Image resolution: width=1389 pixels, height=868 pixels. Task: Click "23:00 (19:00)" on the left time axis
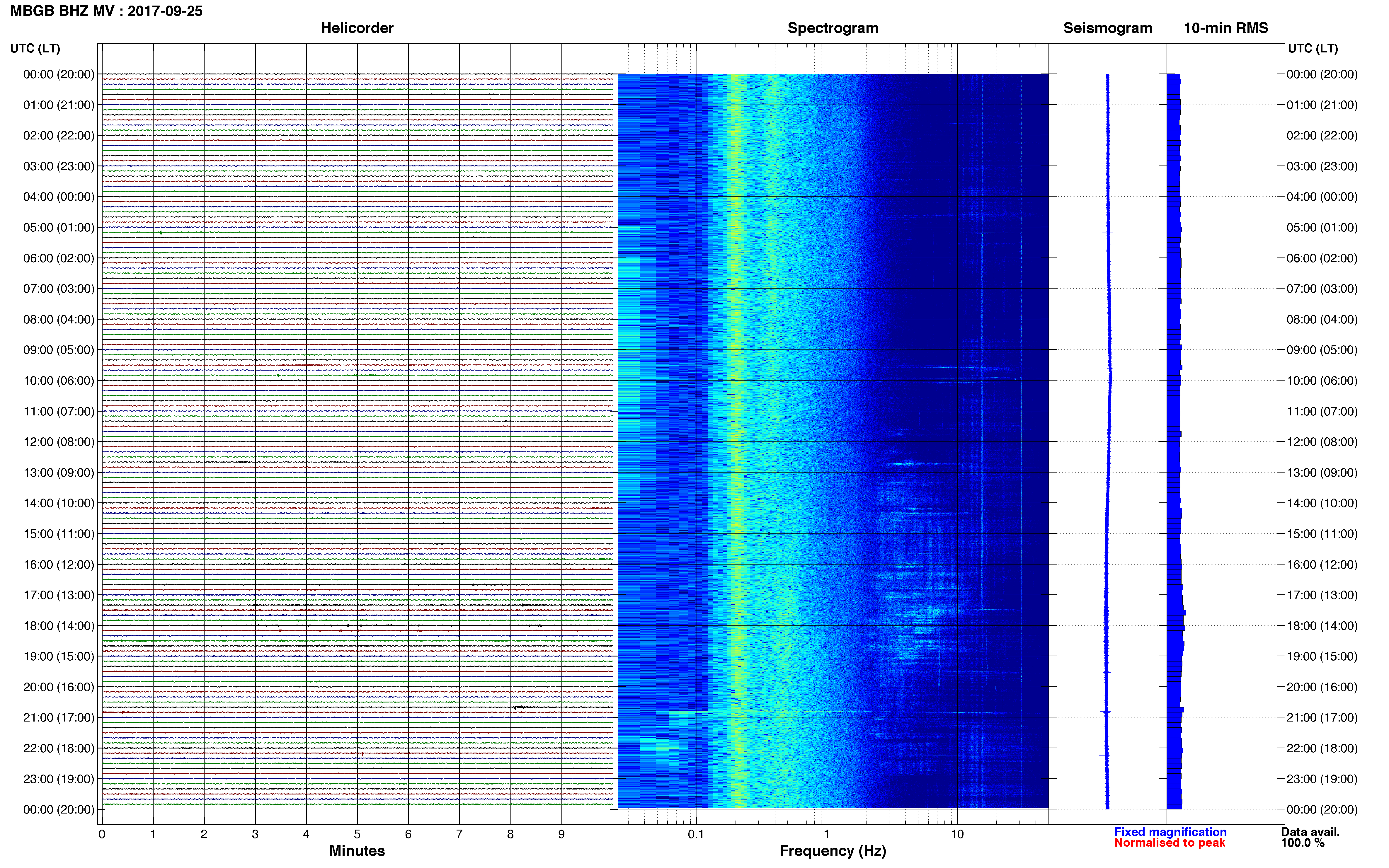point(59,779)
